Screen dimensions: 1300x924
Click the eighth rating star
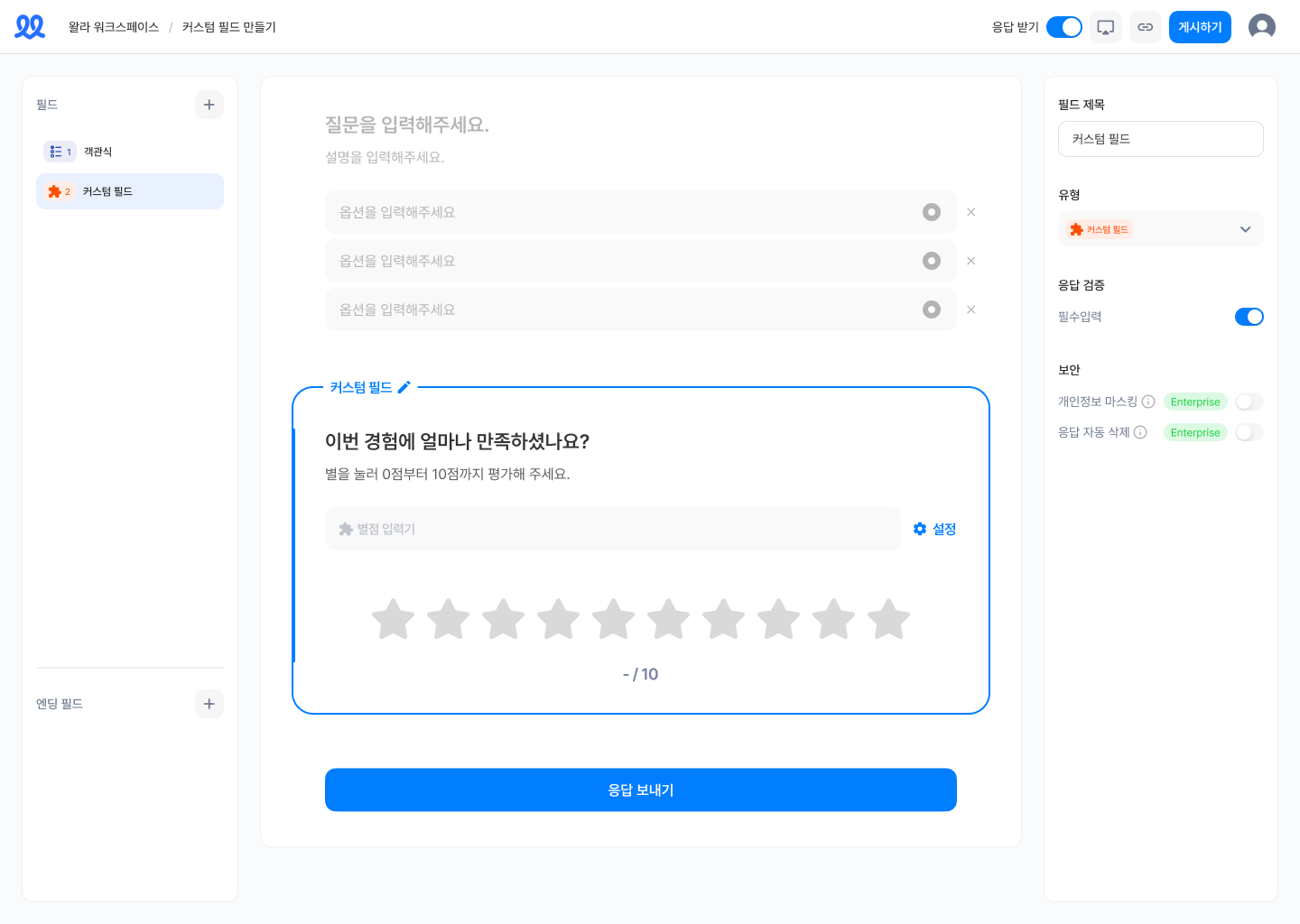click(x=779, y=619)
